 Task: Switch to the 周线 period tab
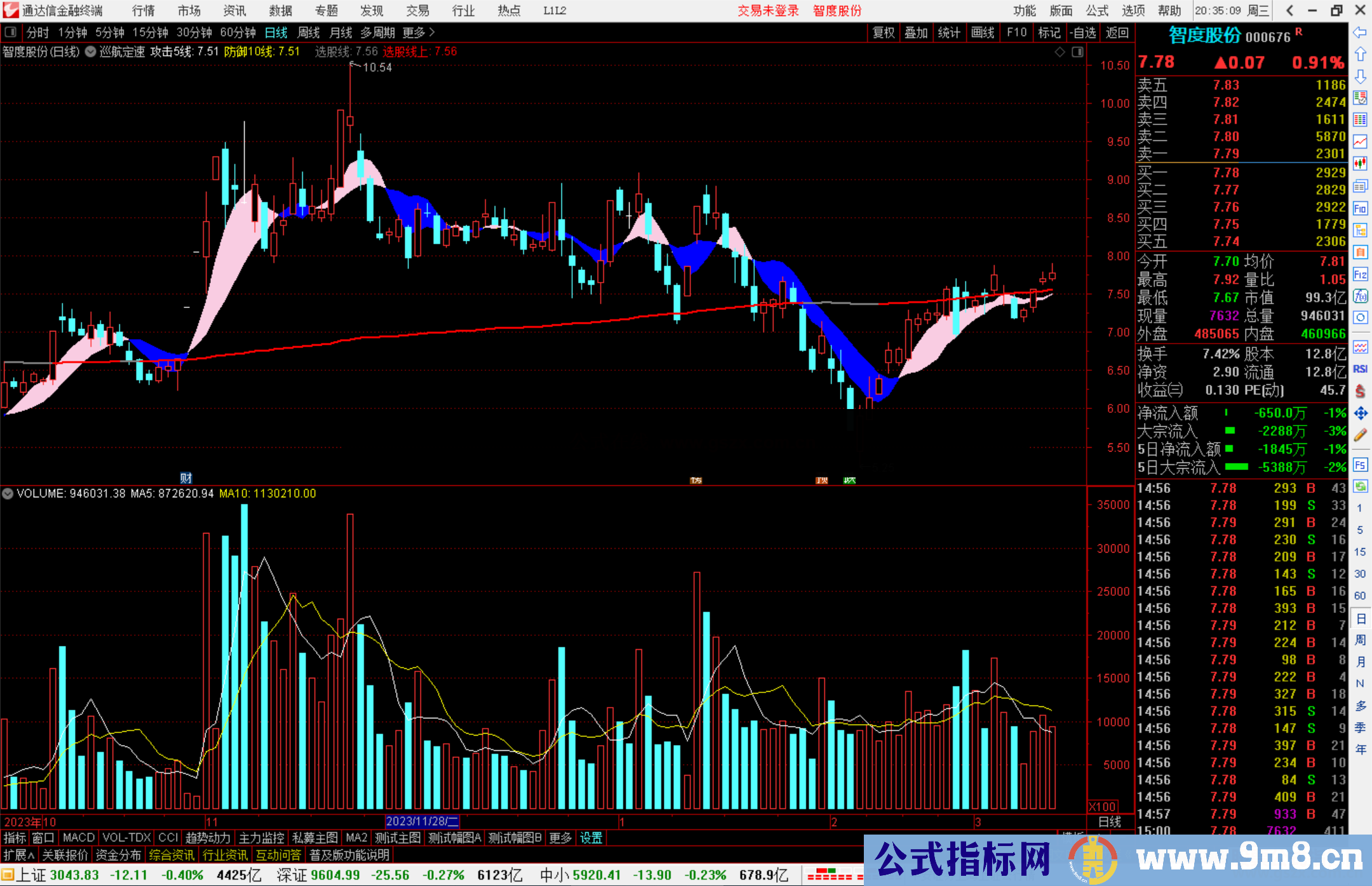309,32
